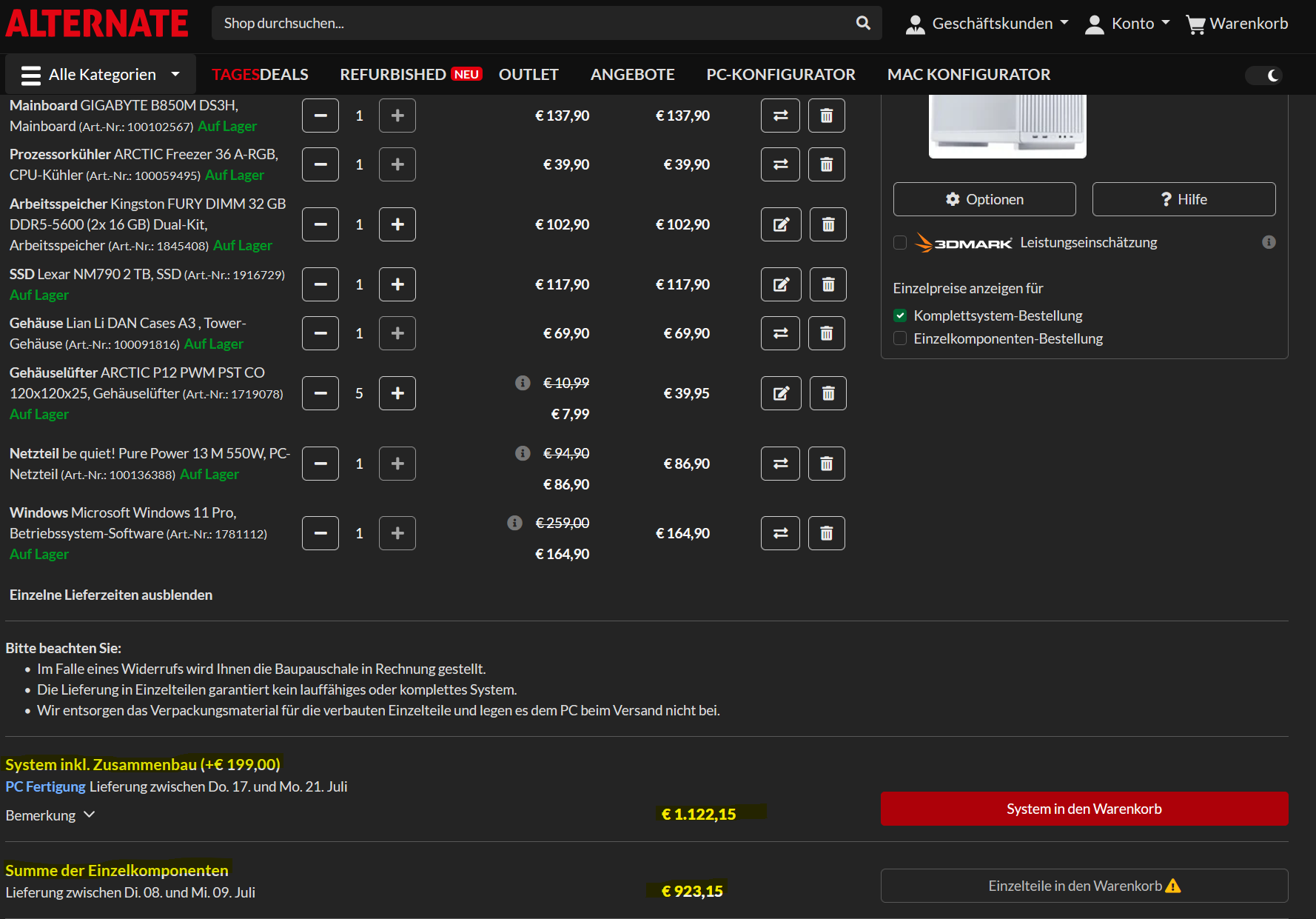Show price info for be quiet! Netzteil

point(523,453)
